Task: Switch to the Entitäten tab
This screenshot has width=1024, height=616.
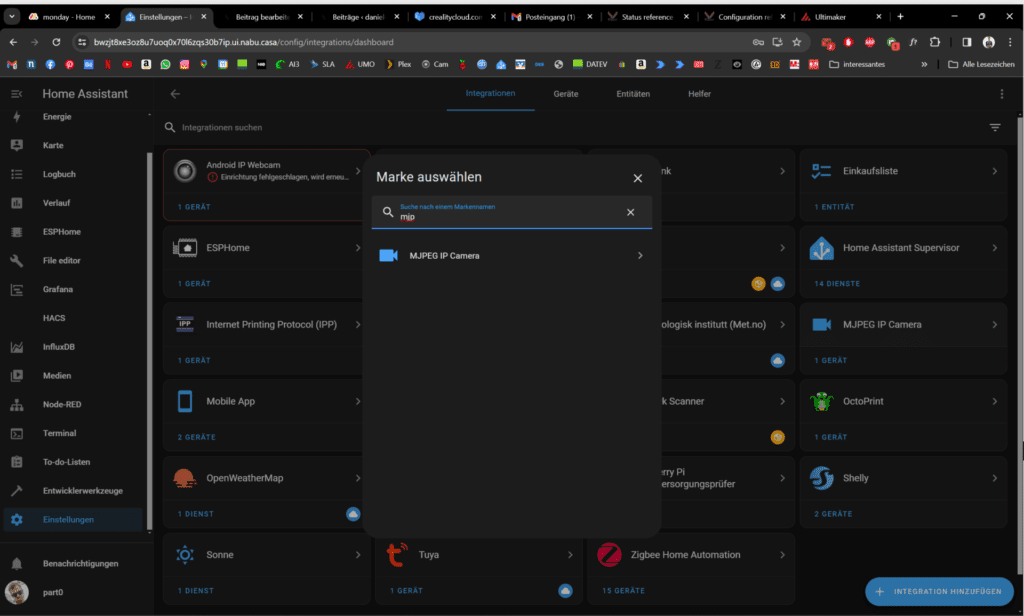Action: tap(633, 94)
